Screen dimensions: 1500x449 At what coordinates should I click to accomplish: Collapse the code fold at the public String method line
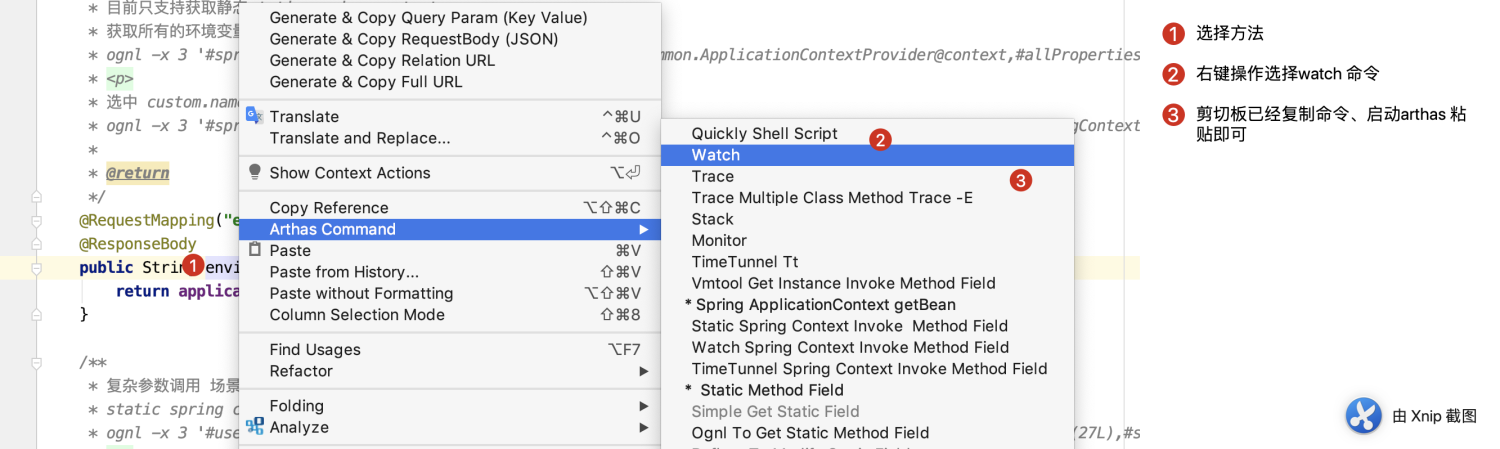pyautogui.click(x=37, y=268)
